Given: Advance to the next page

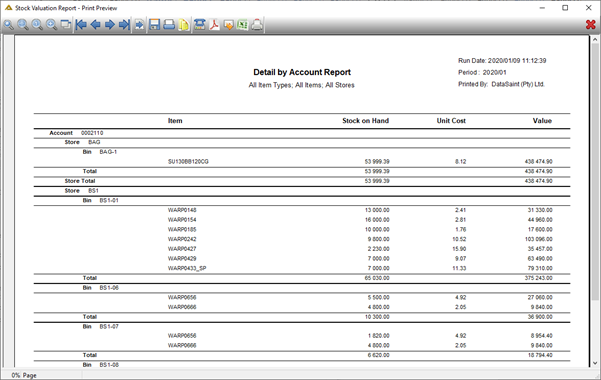Looking at the screenshot, I should [110, 25].
